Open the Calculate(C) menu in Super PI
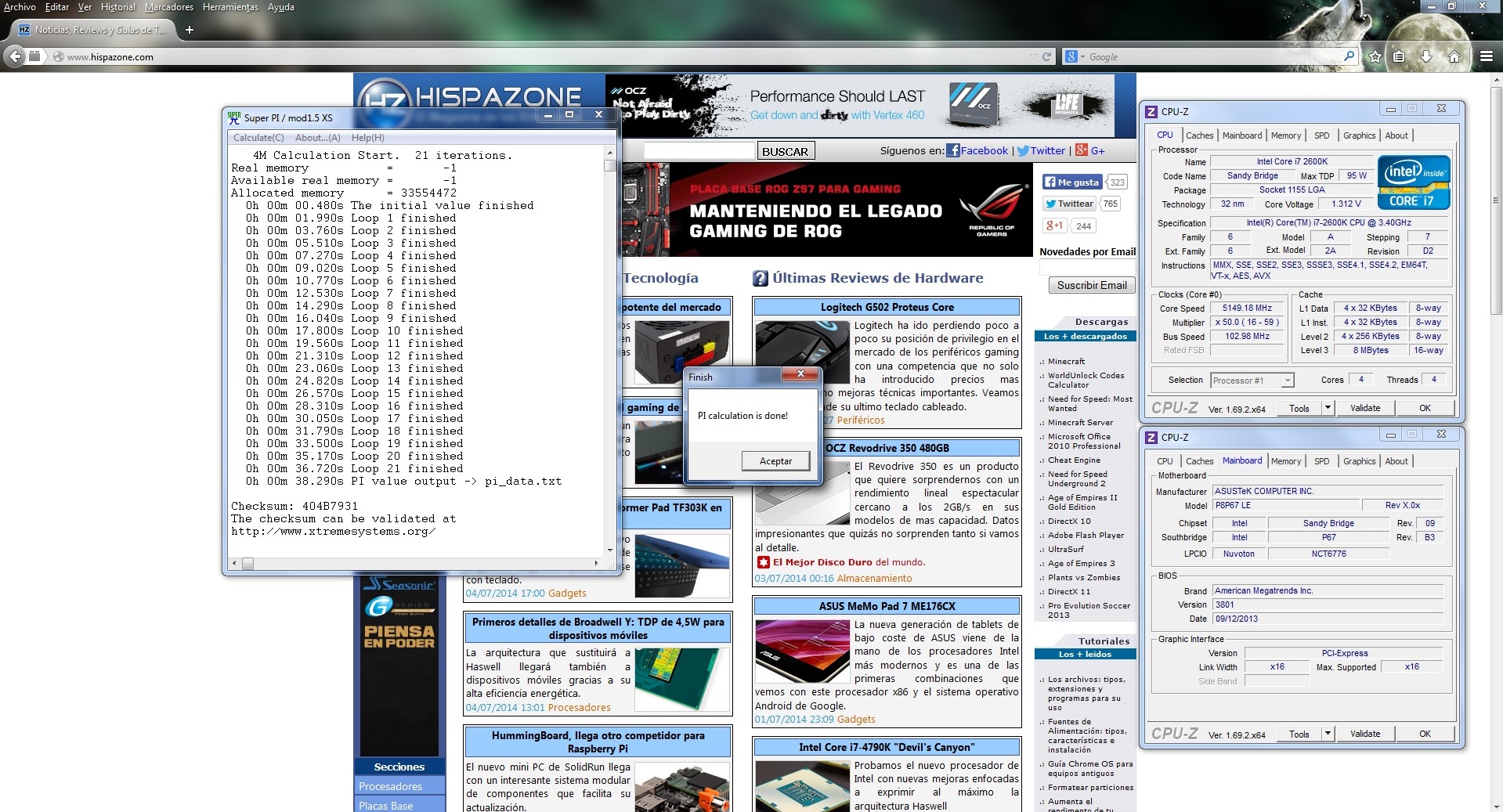 coord(258,138)
